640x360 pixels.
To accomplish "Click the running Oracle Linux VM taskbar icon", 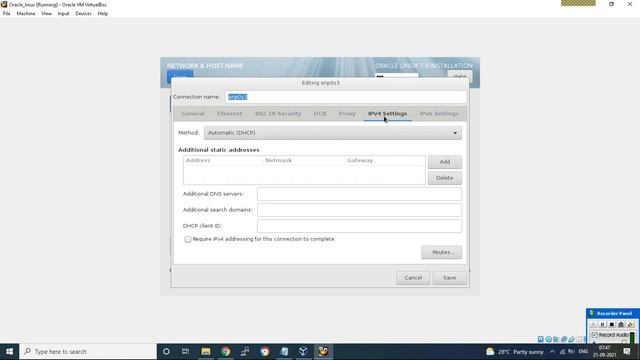I will [x=323, y=351].
